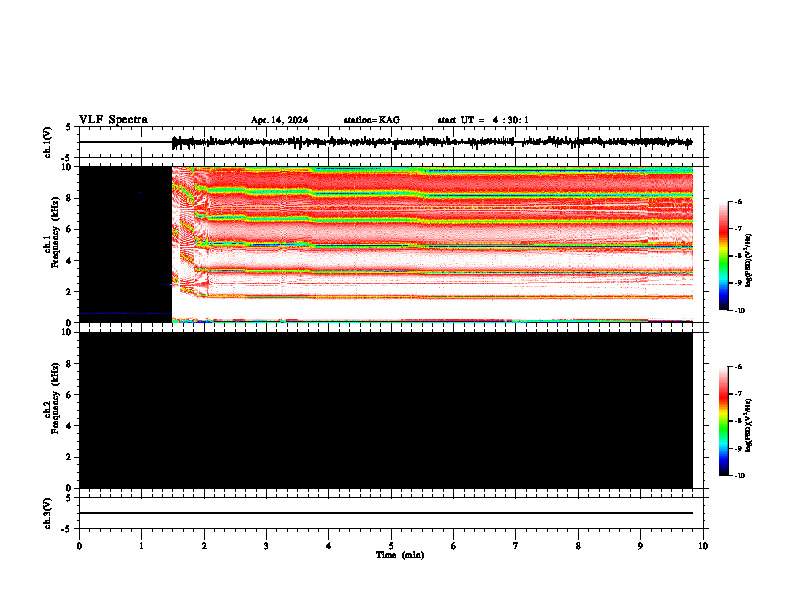
Task: Click time axis tick label "2"
Action: pos(204,546)
